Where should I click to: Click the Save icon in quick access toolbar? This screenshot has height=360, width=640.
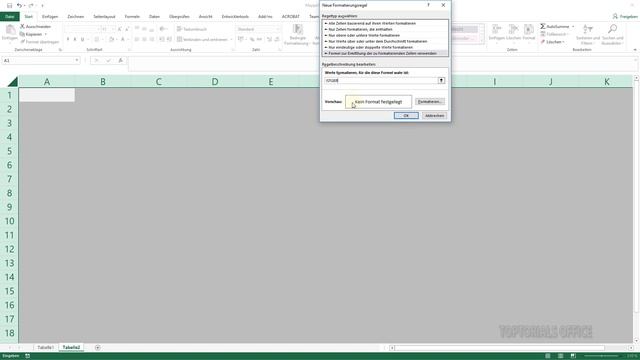(x=9, y=5)
